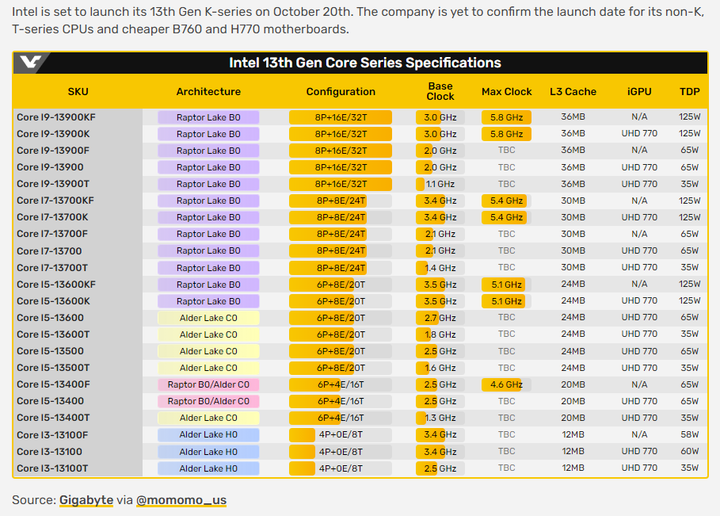720x516 pixels.
Task: Click 8P+8E/24T bar in I7-13700KF row
Action: (341, 201)
